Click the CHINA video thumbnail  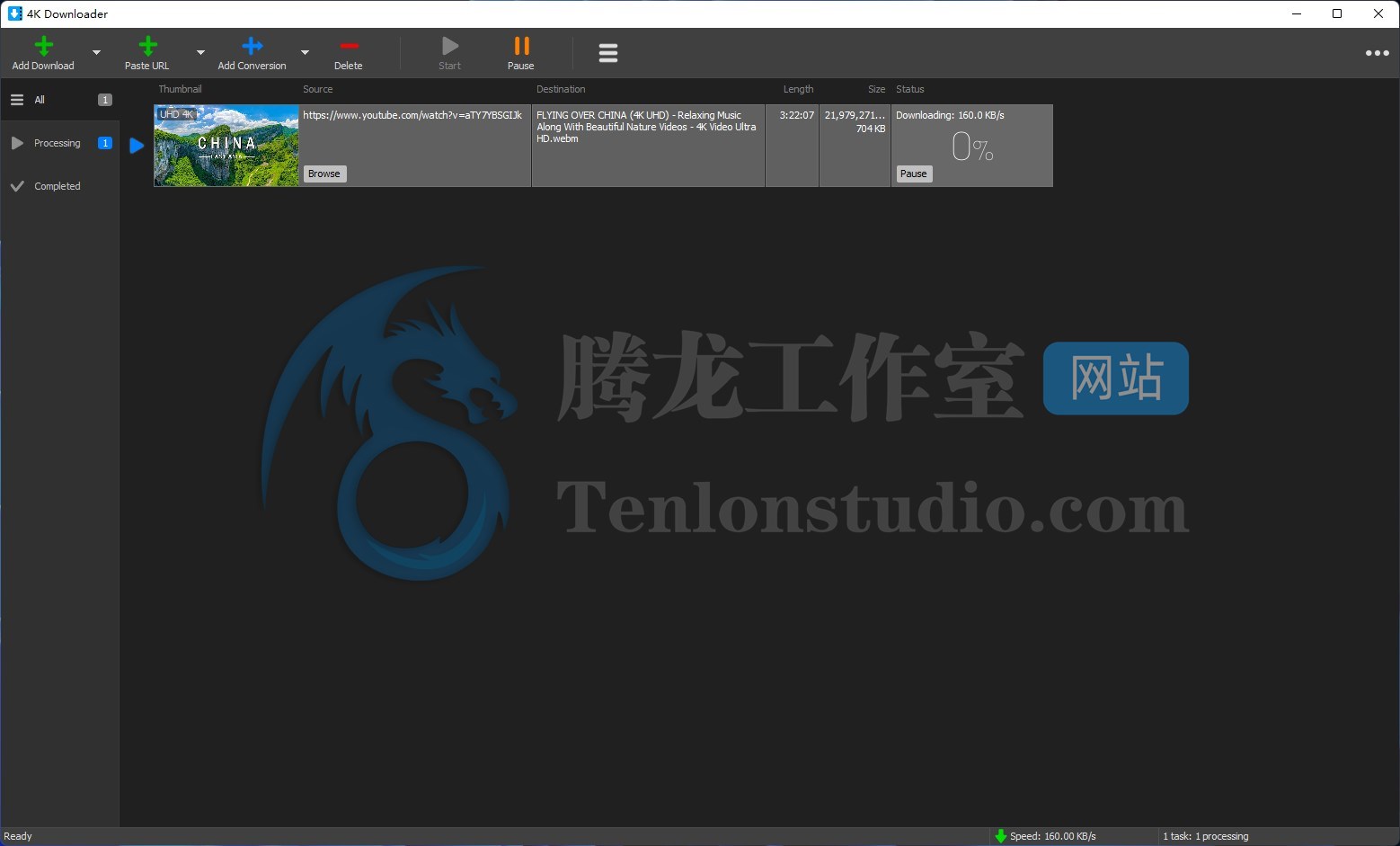point(226,146)
